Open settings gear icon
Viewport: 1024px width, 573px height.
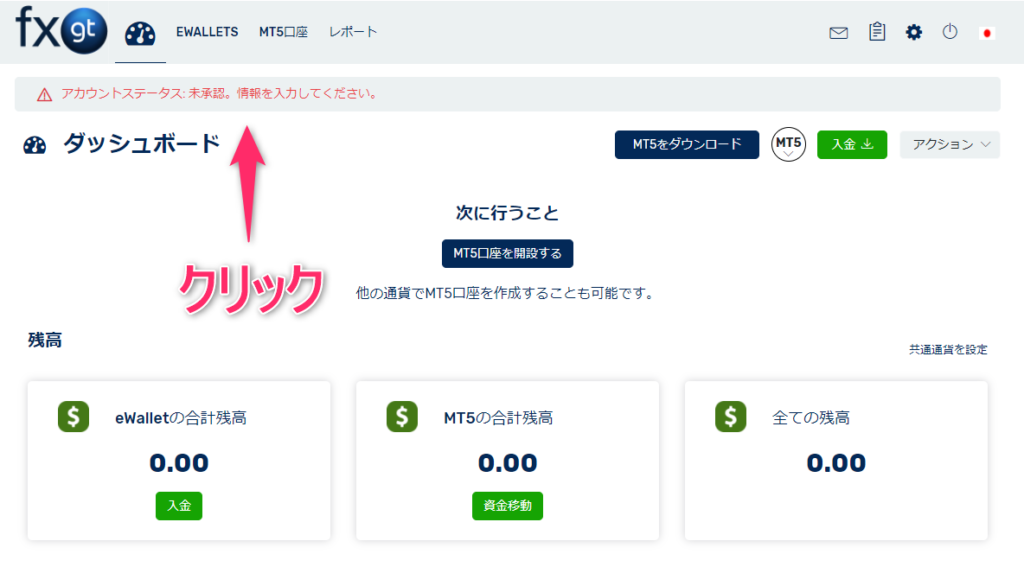pyautogui.click(x=914, y=32)
